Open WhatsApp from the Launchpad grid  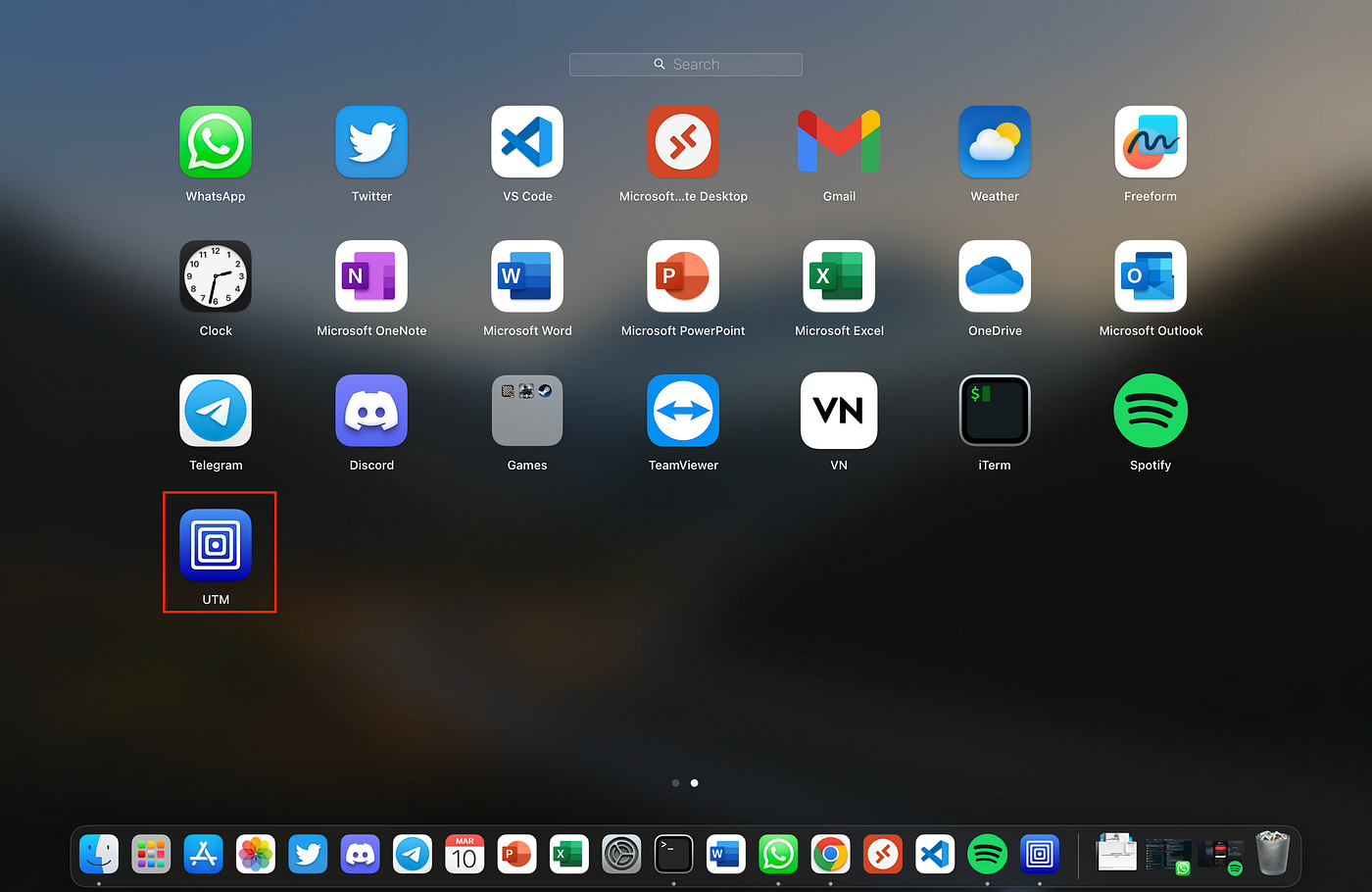tap(216, 142)
